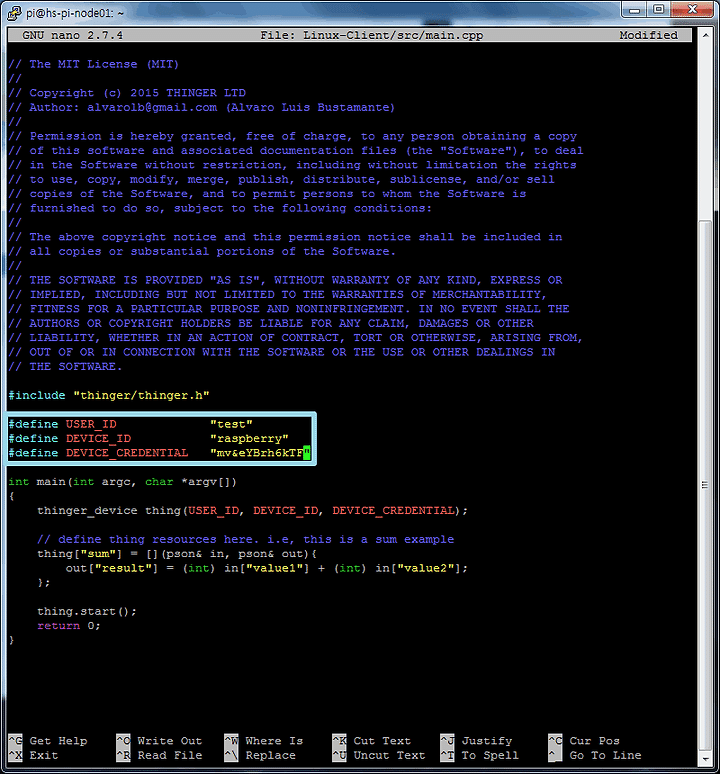Close the PuTTY terminal window

(x=692, y=10)
